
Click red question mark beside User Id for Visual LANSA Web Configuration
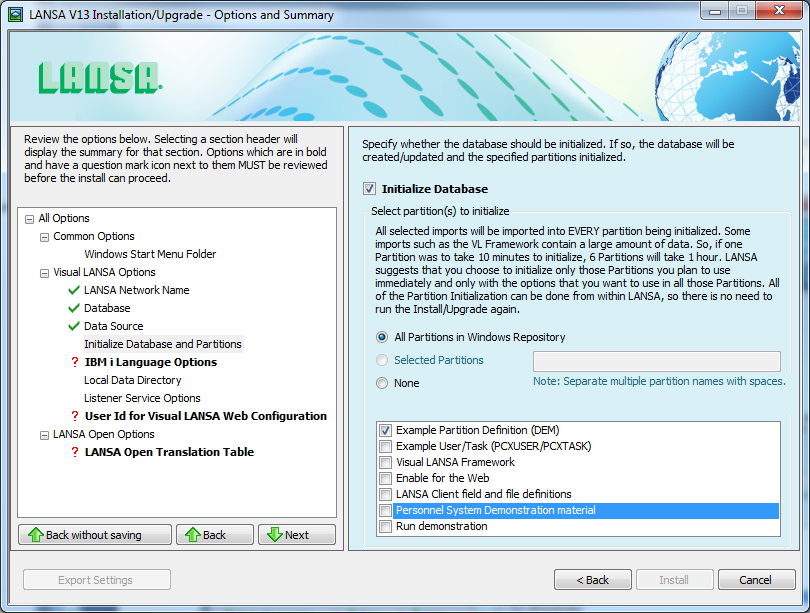[x=75, y=416]
